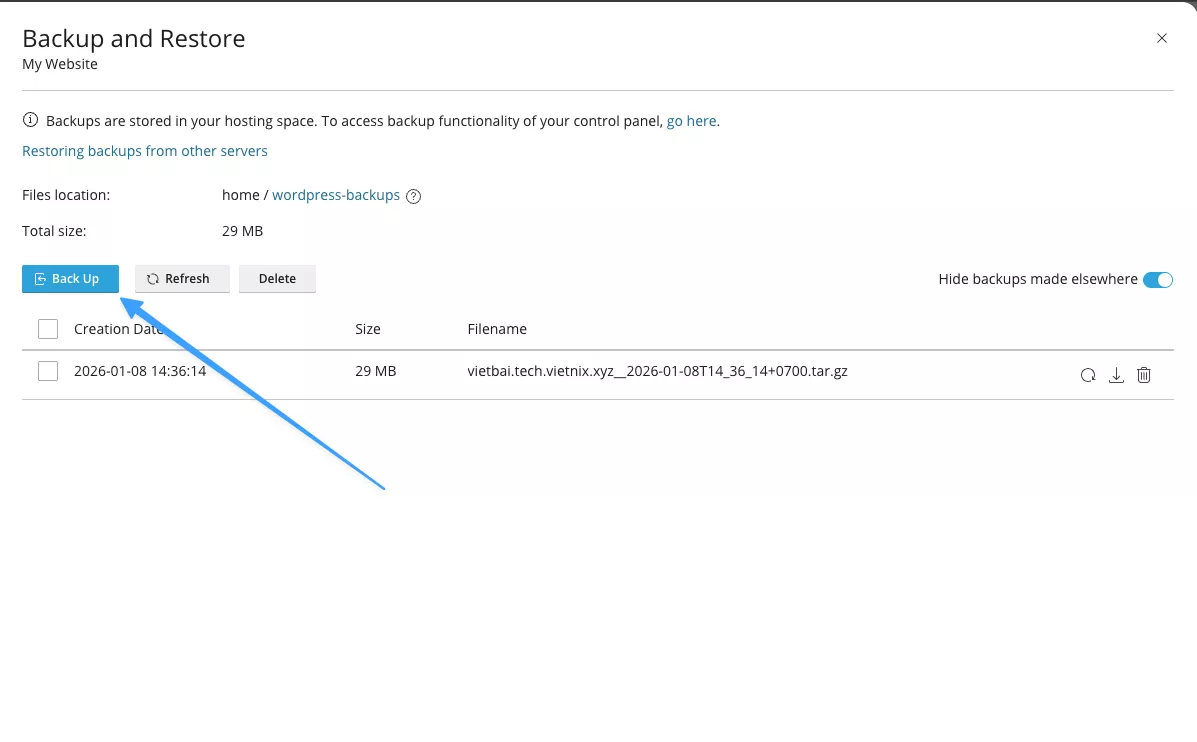The width and height of the screenshot is (1197, 742).
Task: Check the select-all checkbox in the header row
Action: tap(47, 328)
